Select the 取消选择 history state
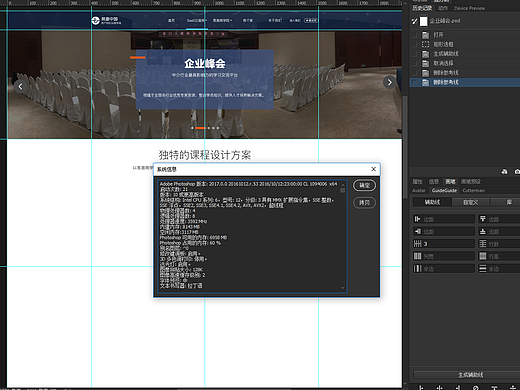 [443, 63]
